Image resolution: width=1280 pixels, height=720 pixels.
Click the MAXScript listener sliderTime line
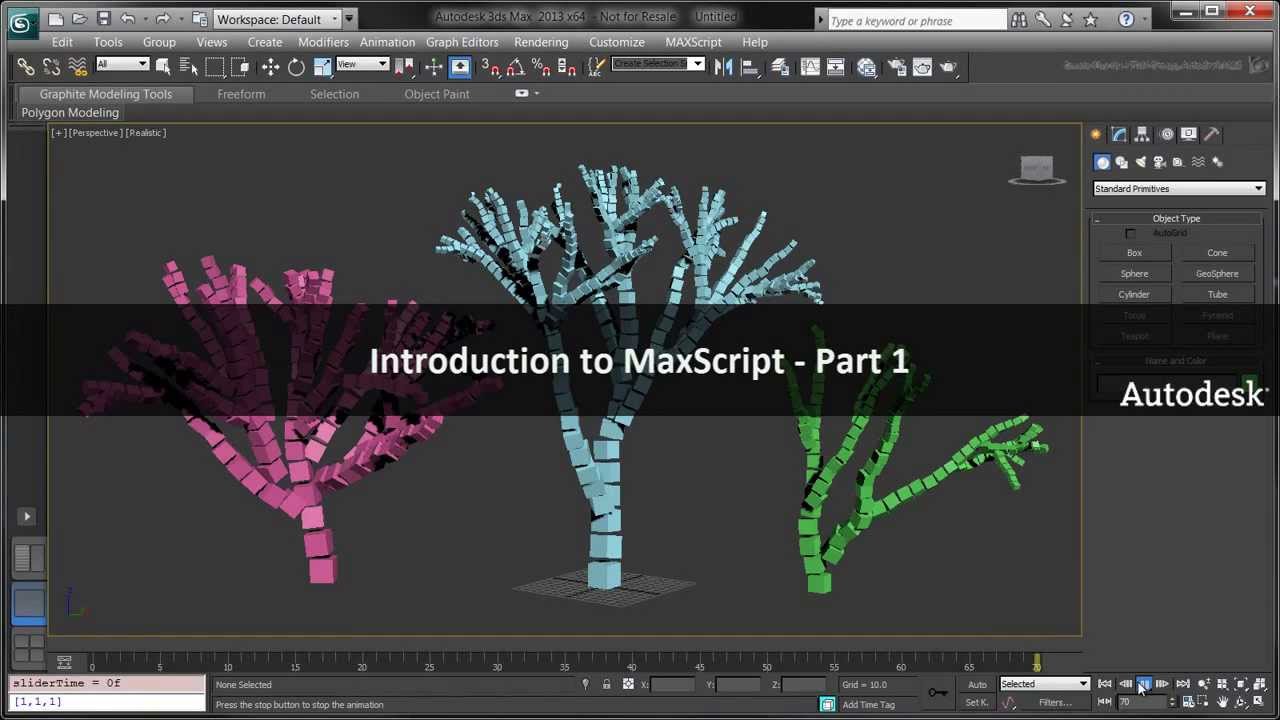pos(107,683)
